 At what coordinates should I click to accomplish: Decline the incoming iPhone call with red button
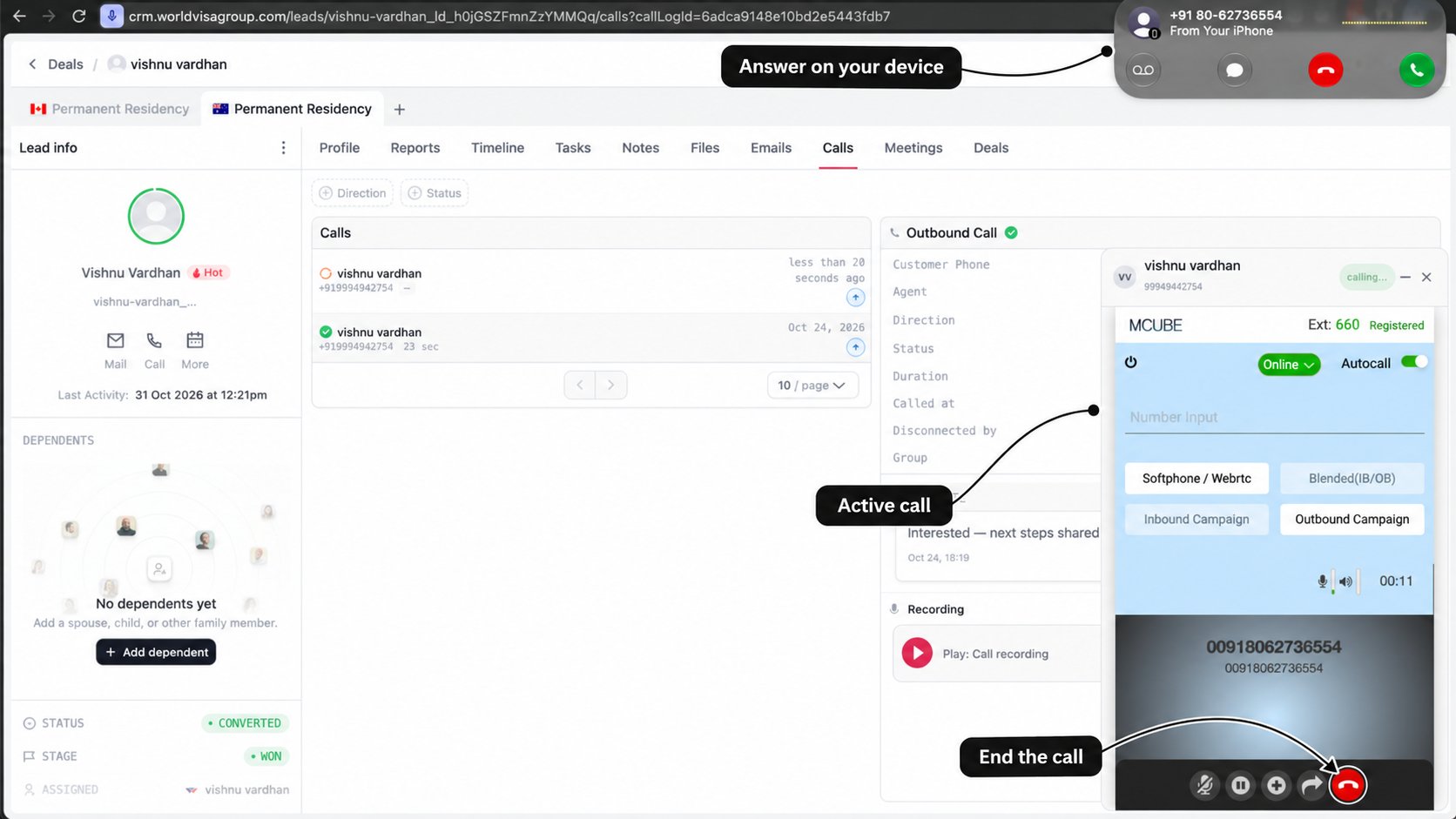(x=1325, y=70)
